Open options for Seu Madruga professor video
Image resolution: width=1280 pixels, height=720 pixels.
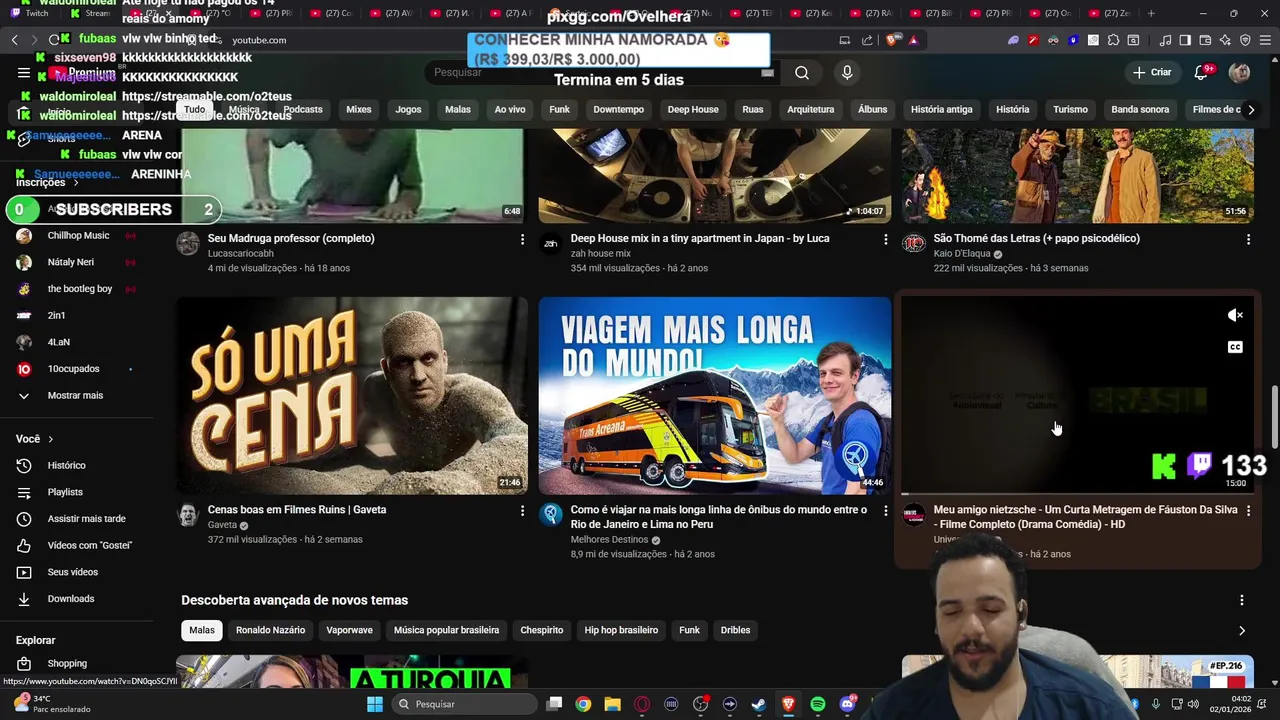coord(522,239)
